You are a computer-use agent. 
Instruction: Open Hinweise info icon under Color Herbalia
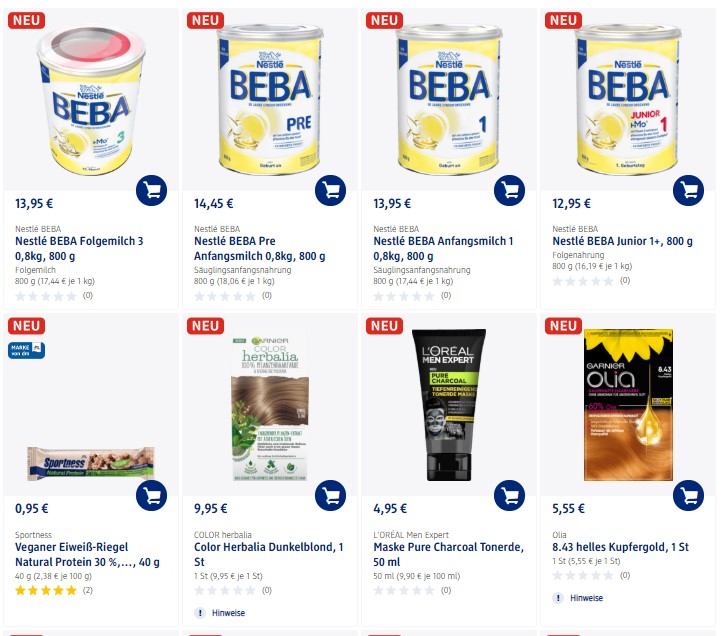click(200, 613)
